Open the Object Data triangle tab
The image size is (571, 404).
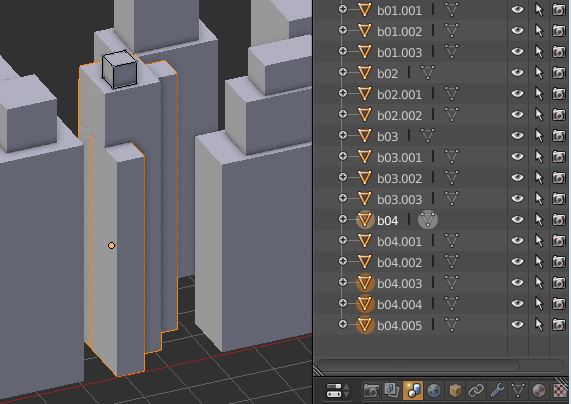(518, 391)
